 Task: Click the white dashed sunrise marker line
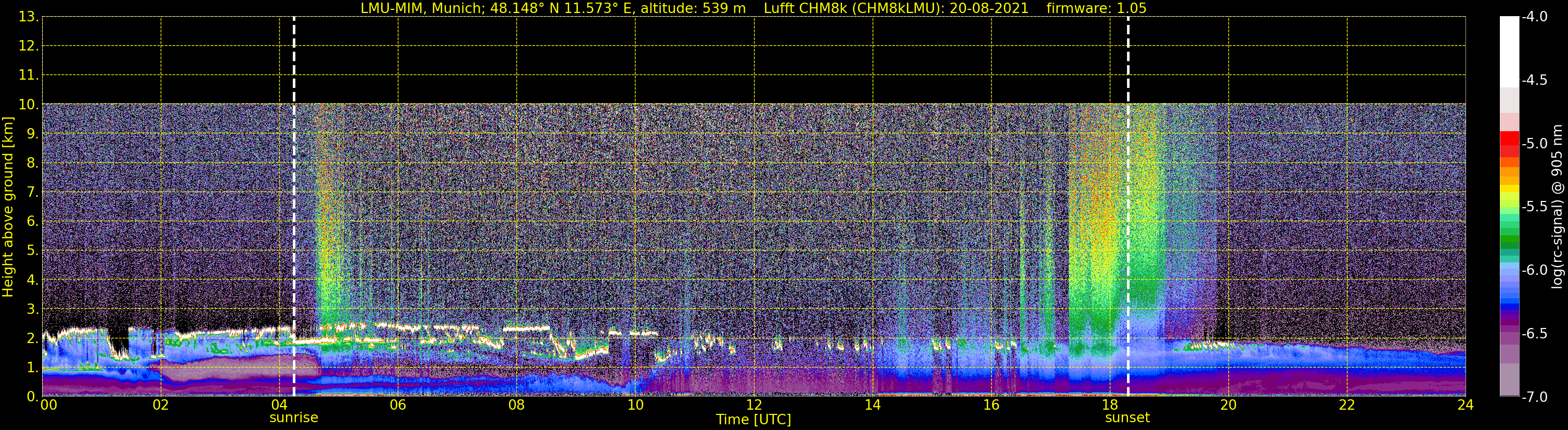(294, 207)
